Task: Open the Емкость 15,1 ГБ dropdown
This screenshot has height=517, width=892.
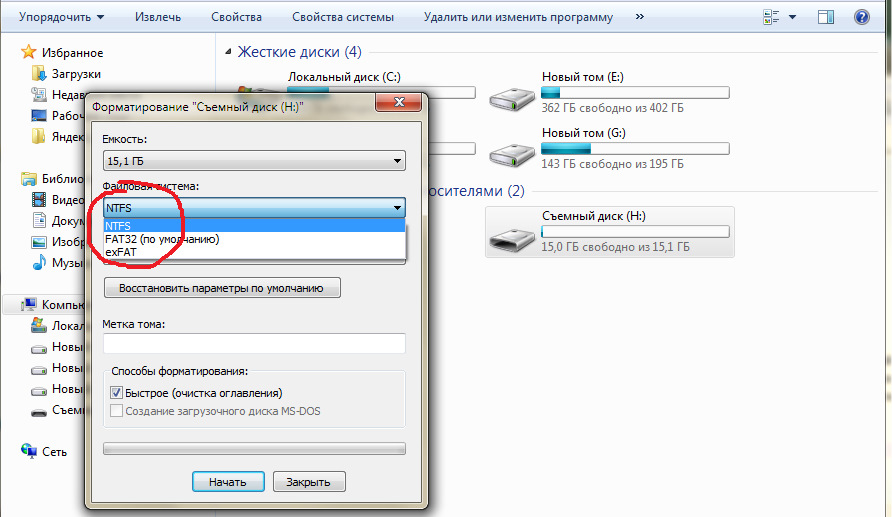Action: coord(254,161)
